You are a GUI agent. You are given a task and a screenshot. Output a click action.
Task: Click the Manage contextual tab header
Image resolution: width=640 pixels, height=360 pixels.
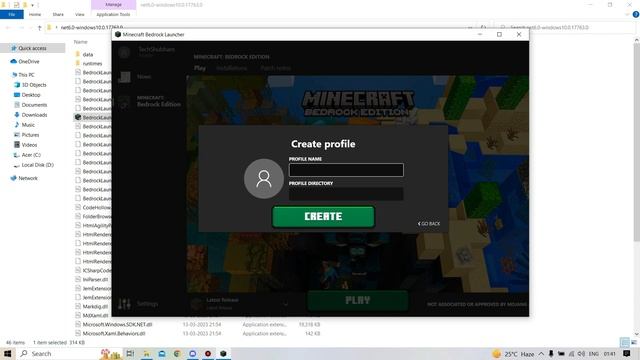[x=113, y=4]
